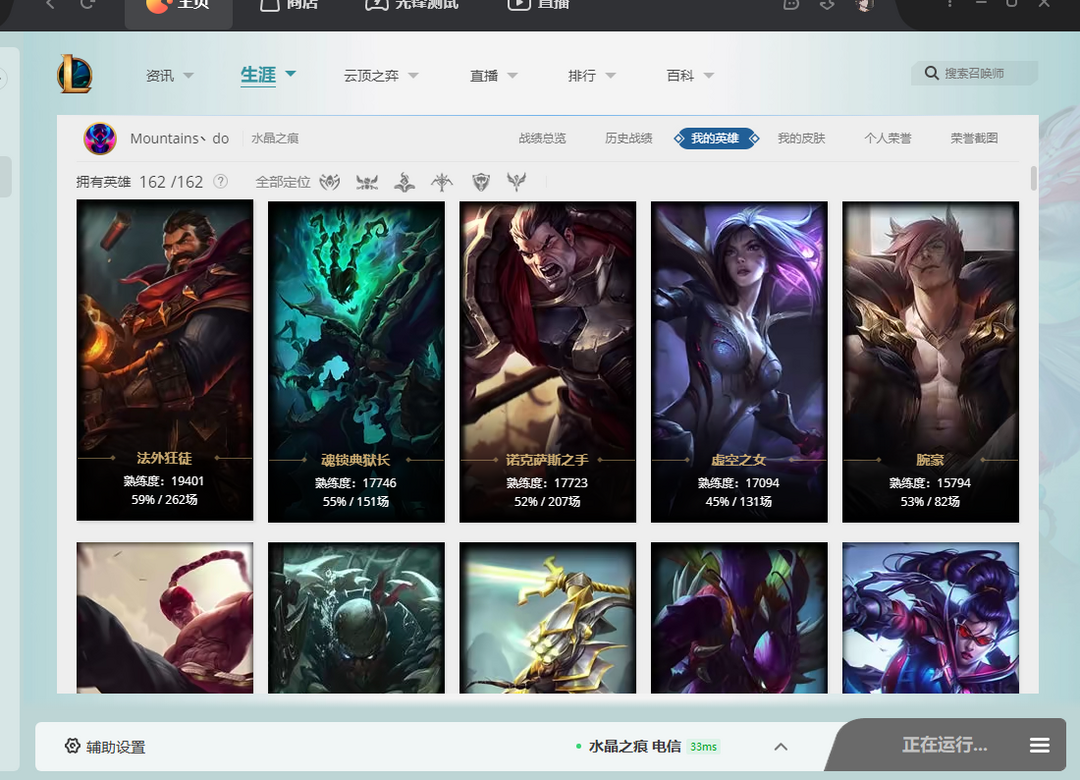Filter heroes by Tank shield icon

(x=481, y=182)
